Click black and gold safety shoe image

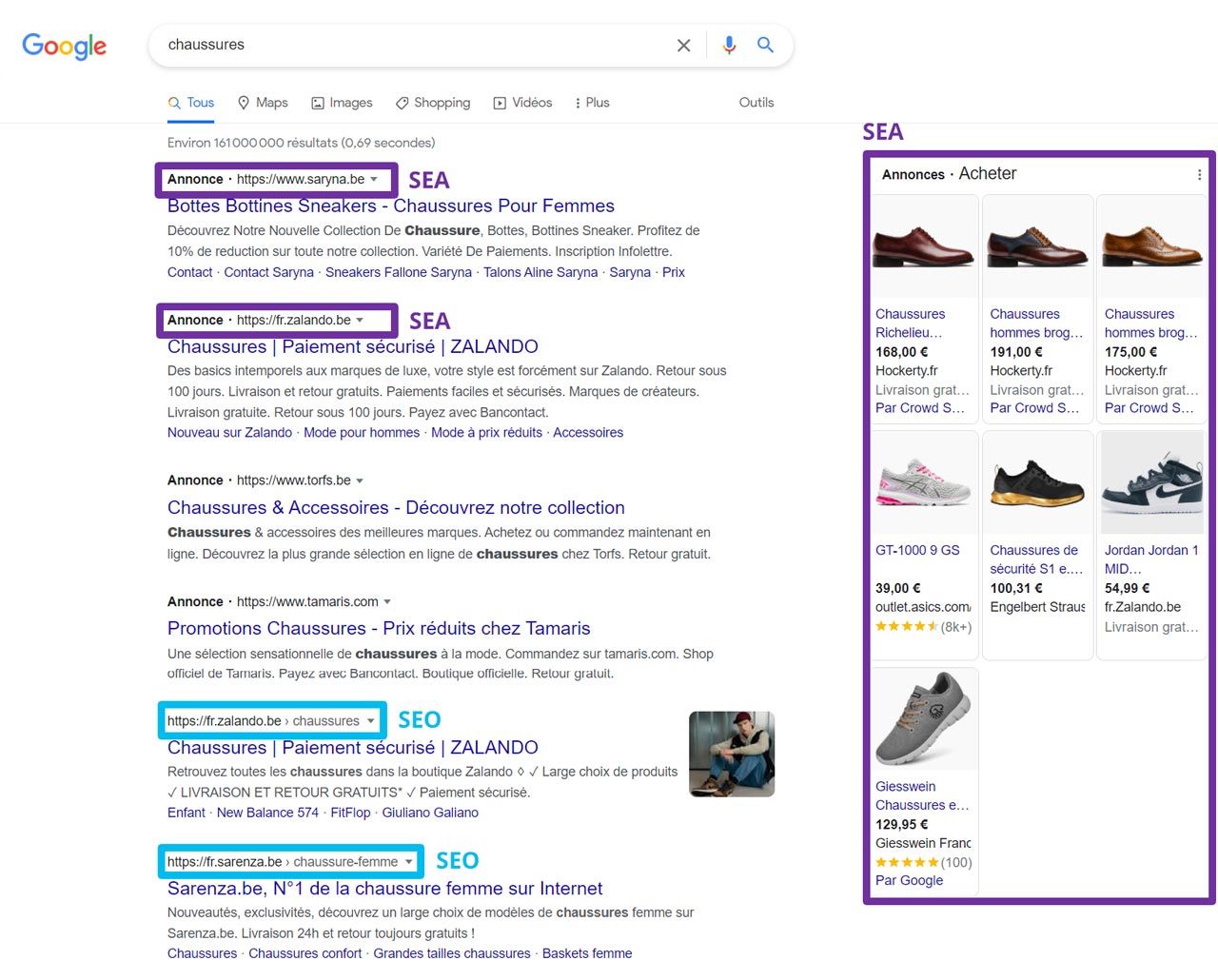pyautogui.click(x=1037, y=481)
